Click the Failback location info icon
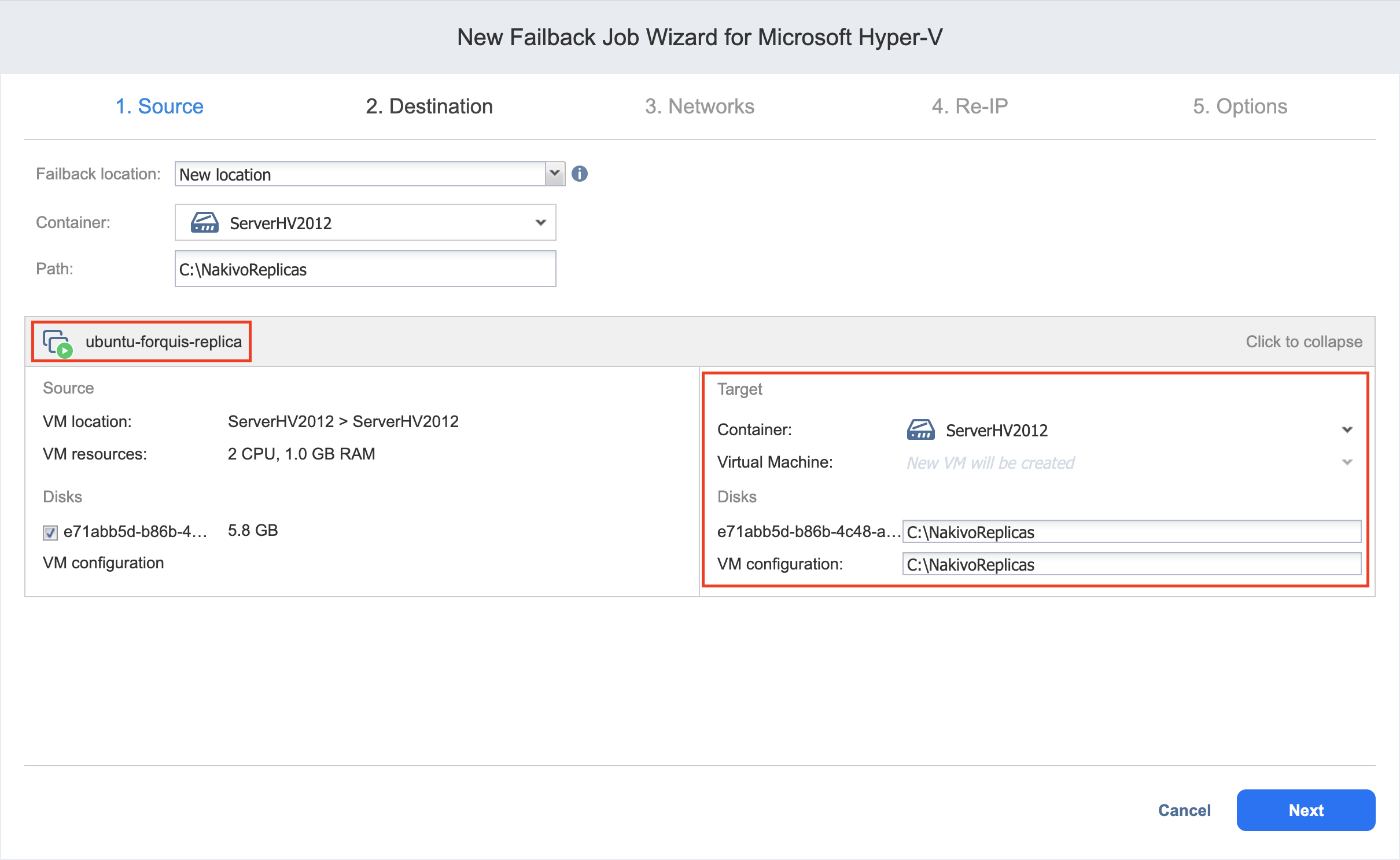1400x860 pixels. pyautogui.click(x=579, y=174)
